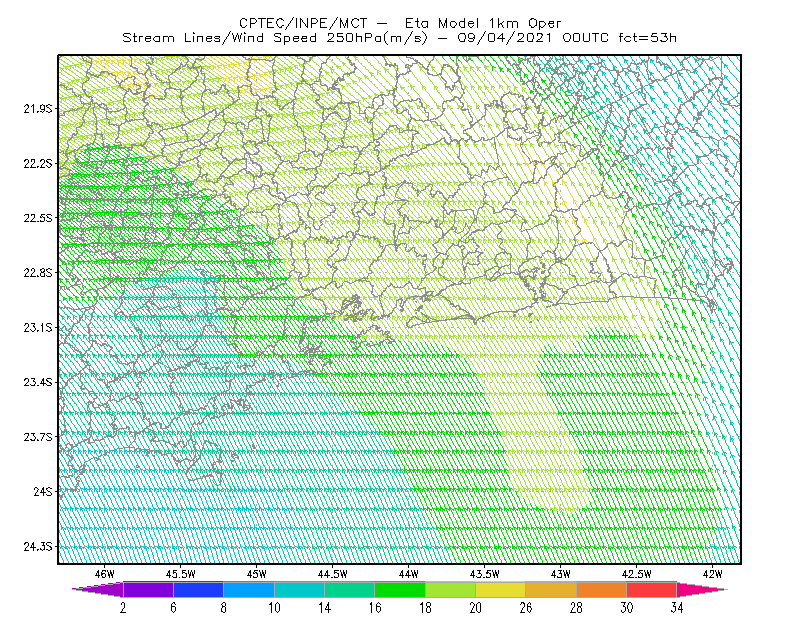
Task: Select the teal green 14-16 colorbar segment
Action: coord(349,589)
